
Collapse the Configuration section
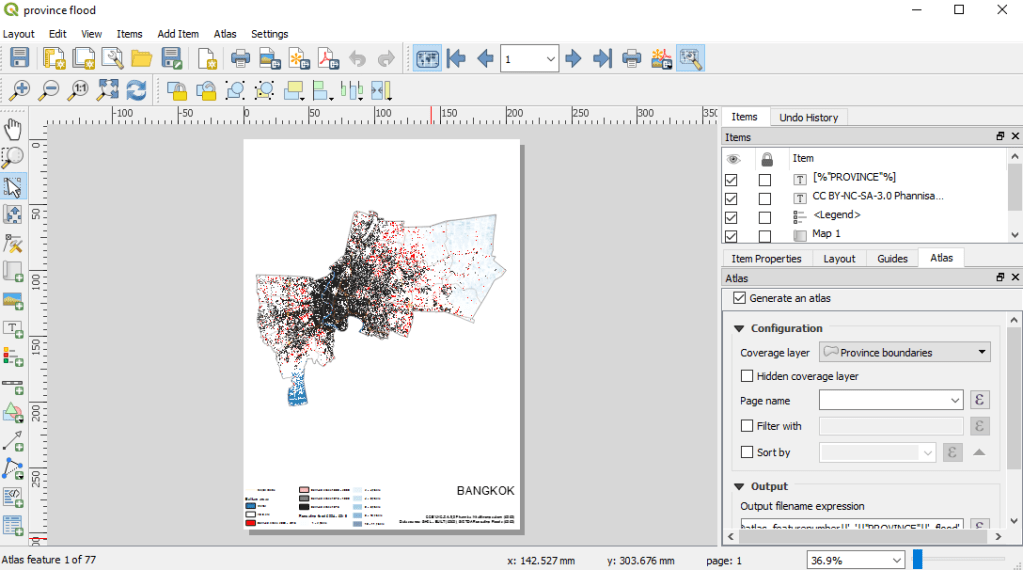[740, 328]
